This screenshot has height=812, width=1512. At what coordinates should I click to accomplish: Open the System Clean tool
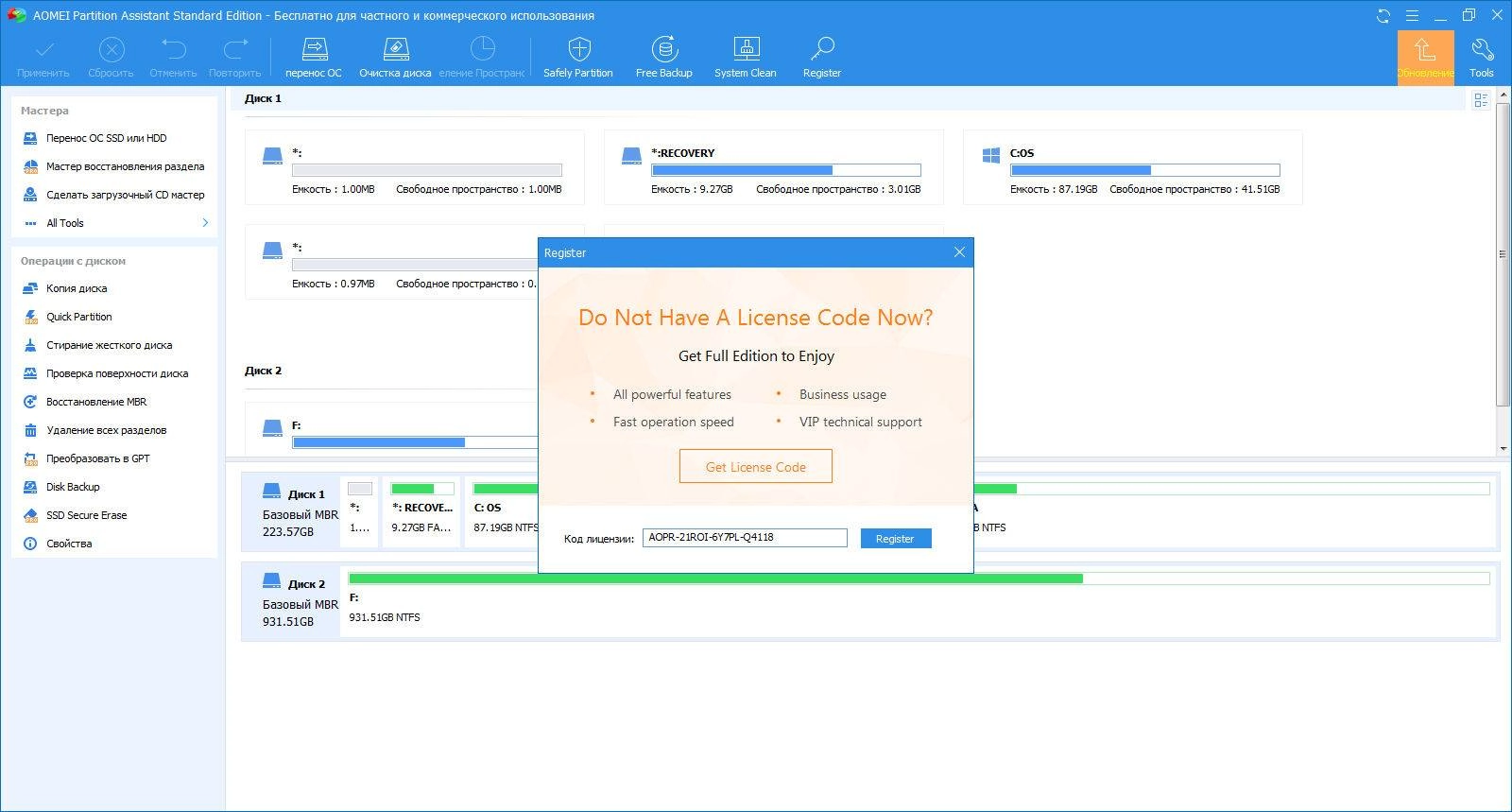click(746, 58)
